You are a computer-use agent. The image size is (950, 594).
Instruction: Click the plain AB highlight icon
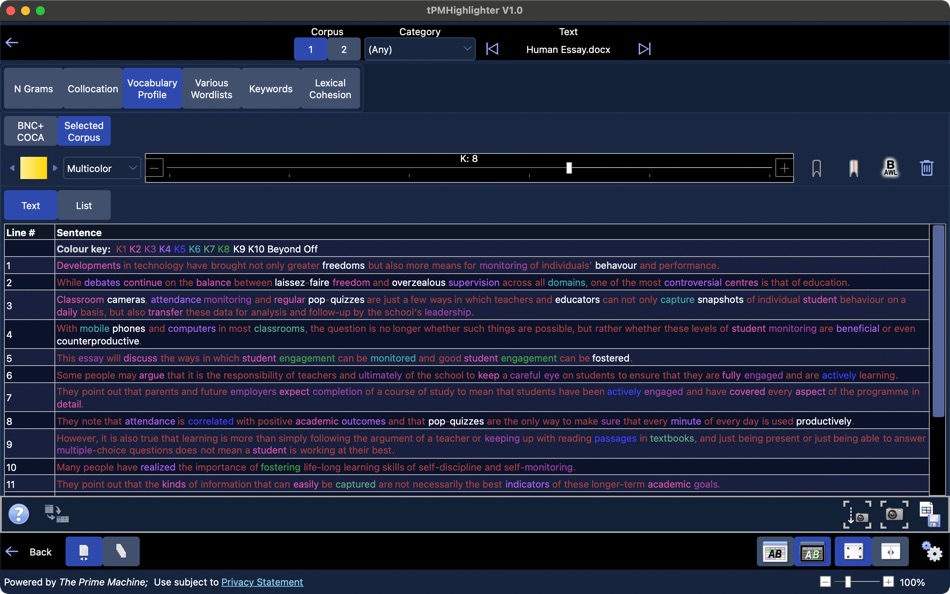775,552
